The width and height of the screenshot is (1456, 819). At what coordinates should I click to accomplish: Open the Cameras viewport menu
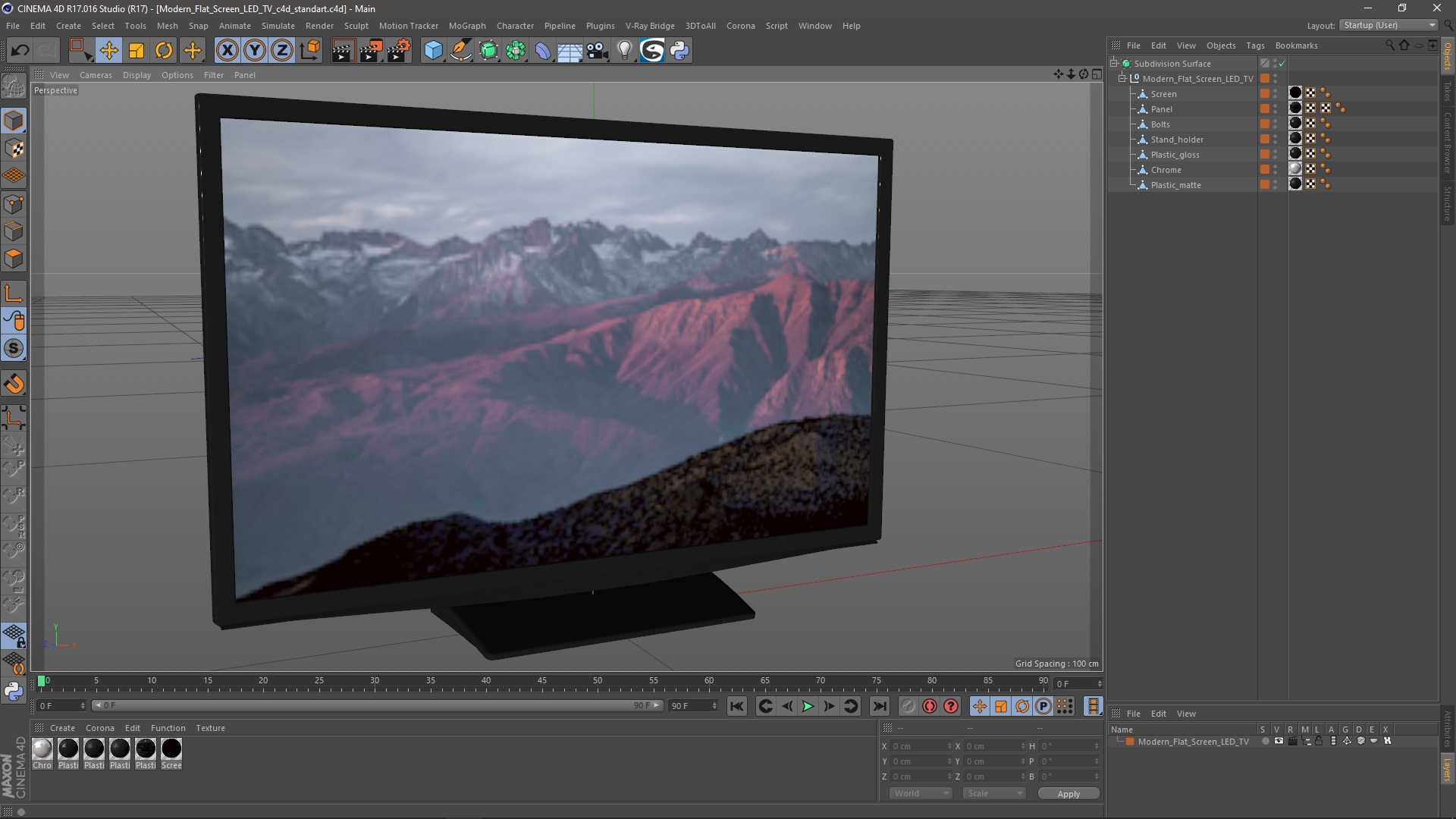96,75
